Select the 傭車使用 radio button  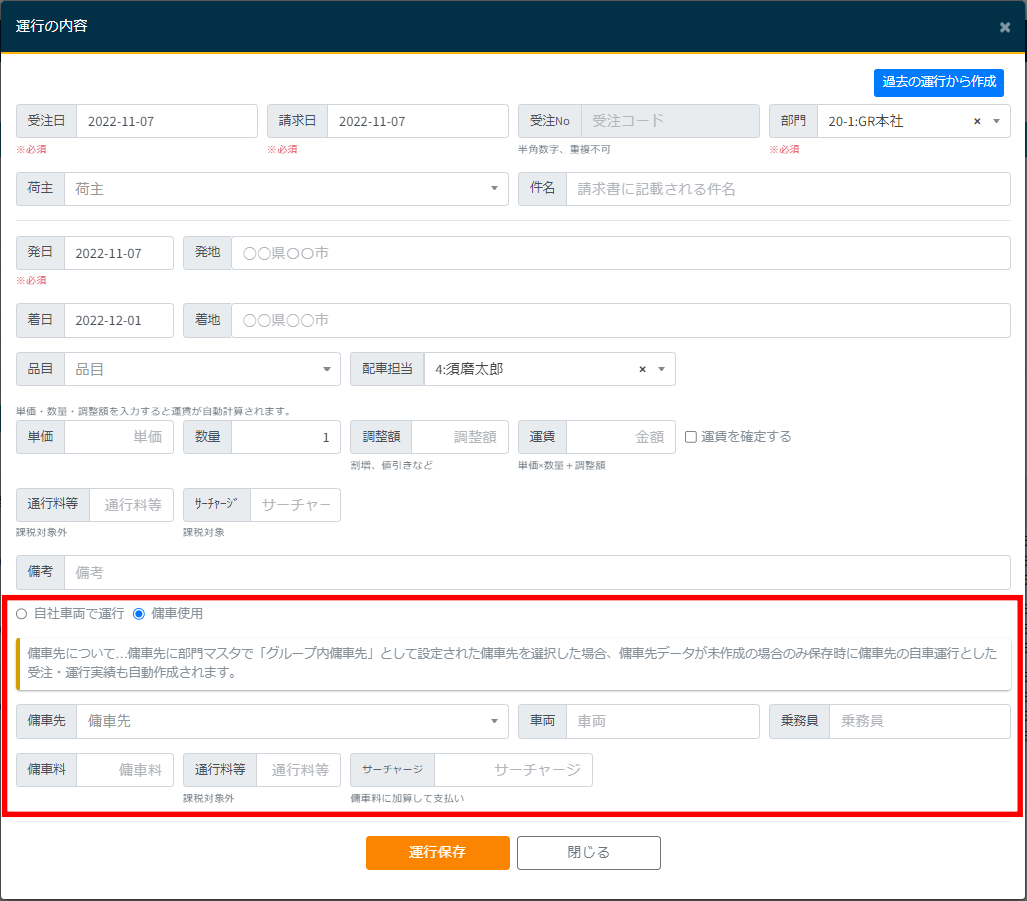tap(139, 613)
